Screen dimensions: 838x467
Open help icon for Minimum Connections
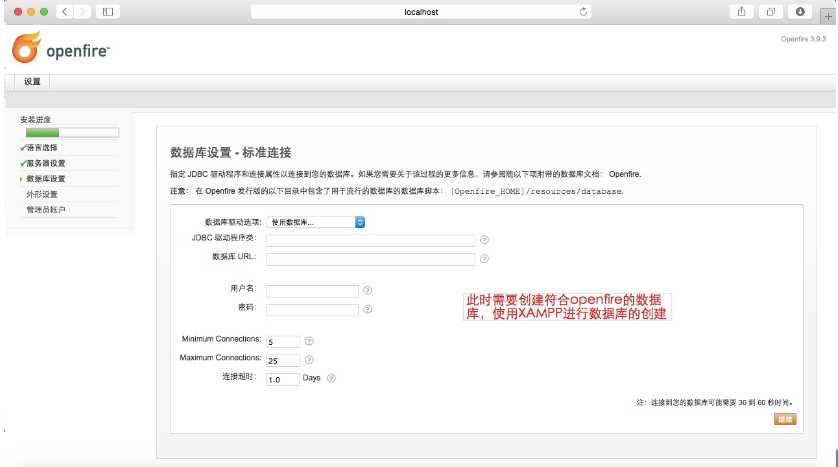pyautogui.click(x=309, y=341)
